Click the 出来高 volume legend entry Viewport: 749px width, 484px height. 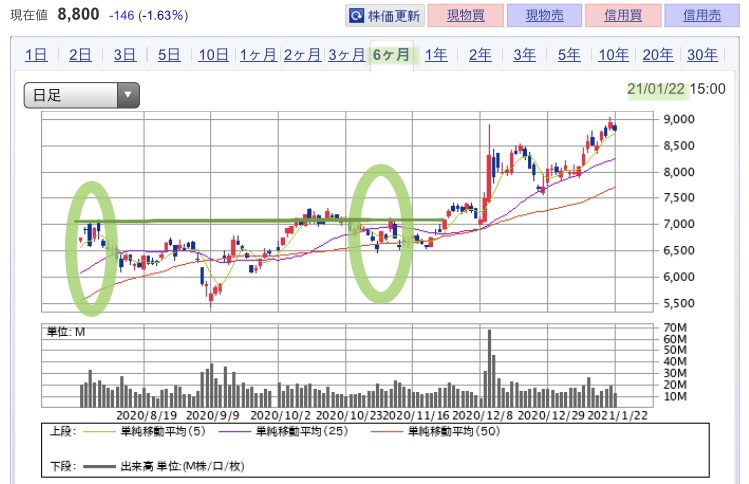(x=164, y=466)
